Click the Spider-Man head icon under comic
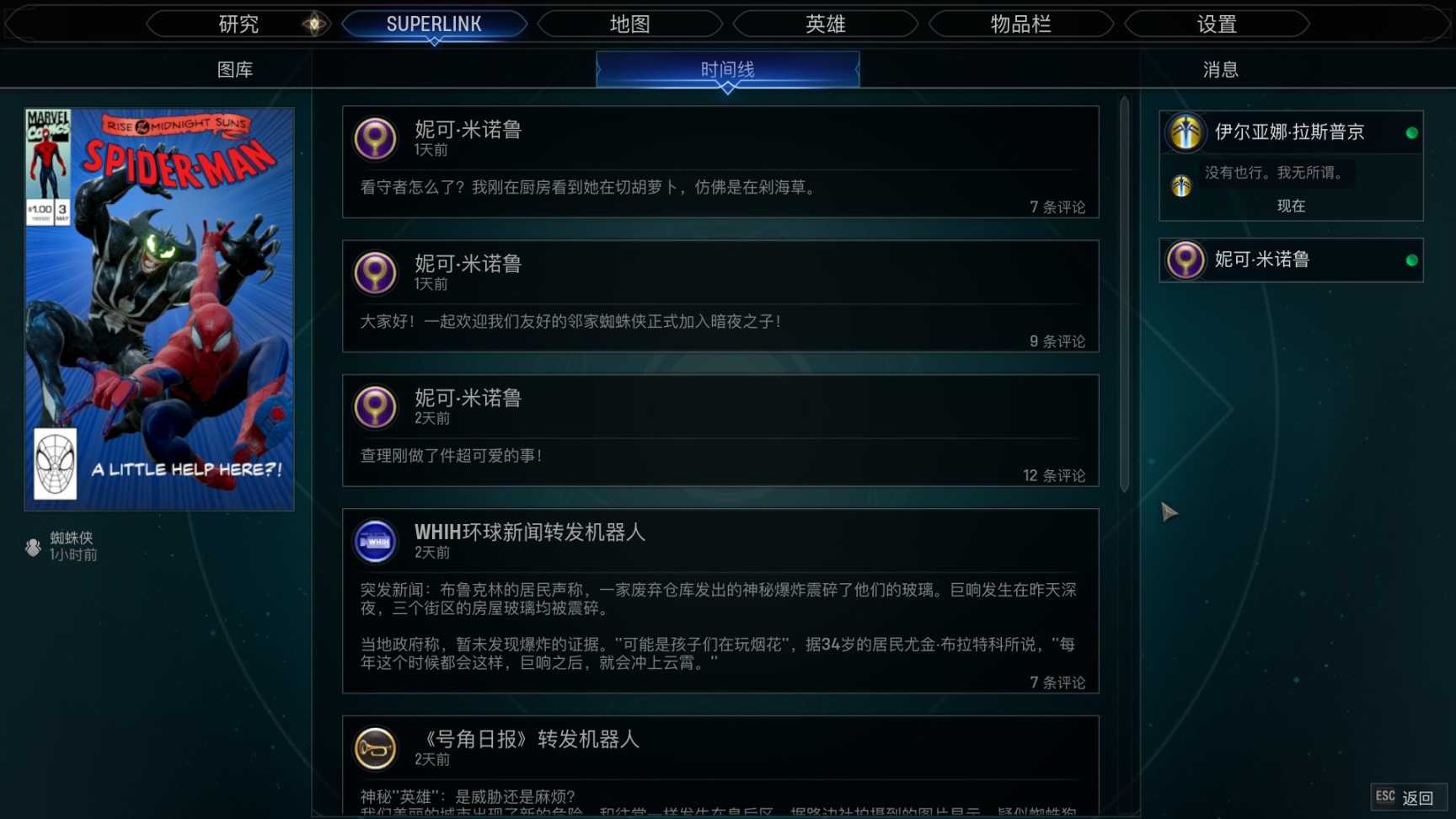Viewport: 1456px width, 819px height. (33, 547)
